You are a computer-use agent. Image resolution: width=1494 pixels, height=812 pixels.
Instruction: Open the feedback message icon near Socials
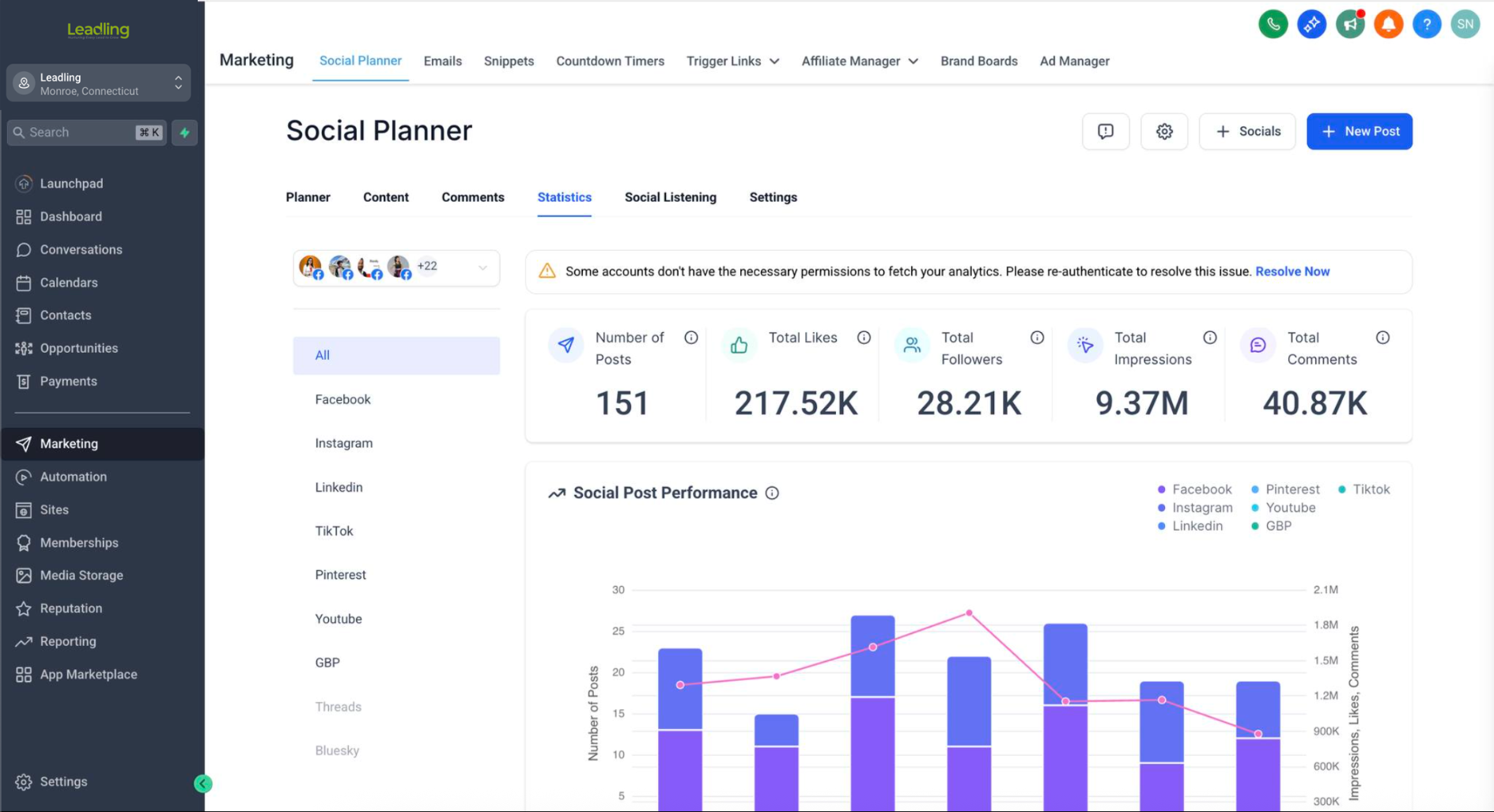point(1105,131)
